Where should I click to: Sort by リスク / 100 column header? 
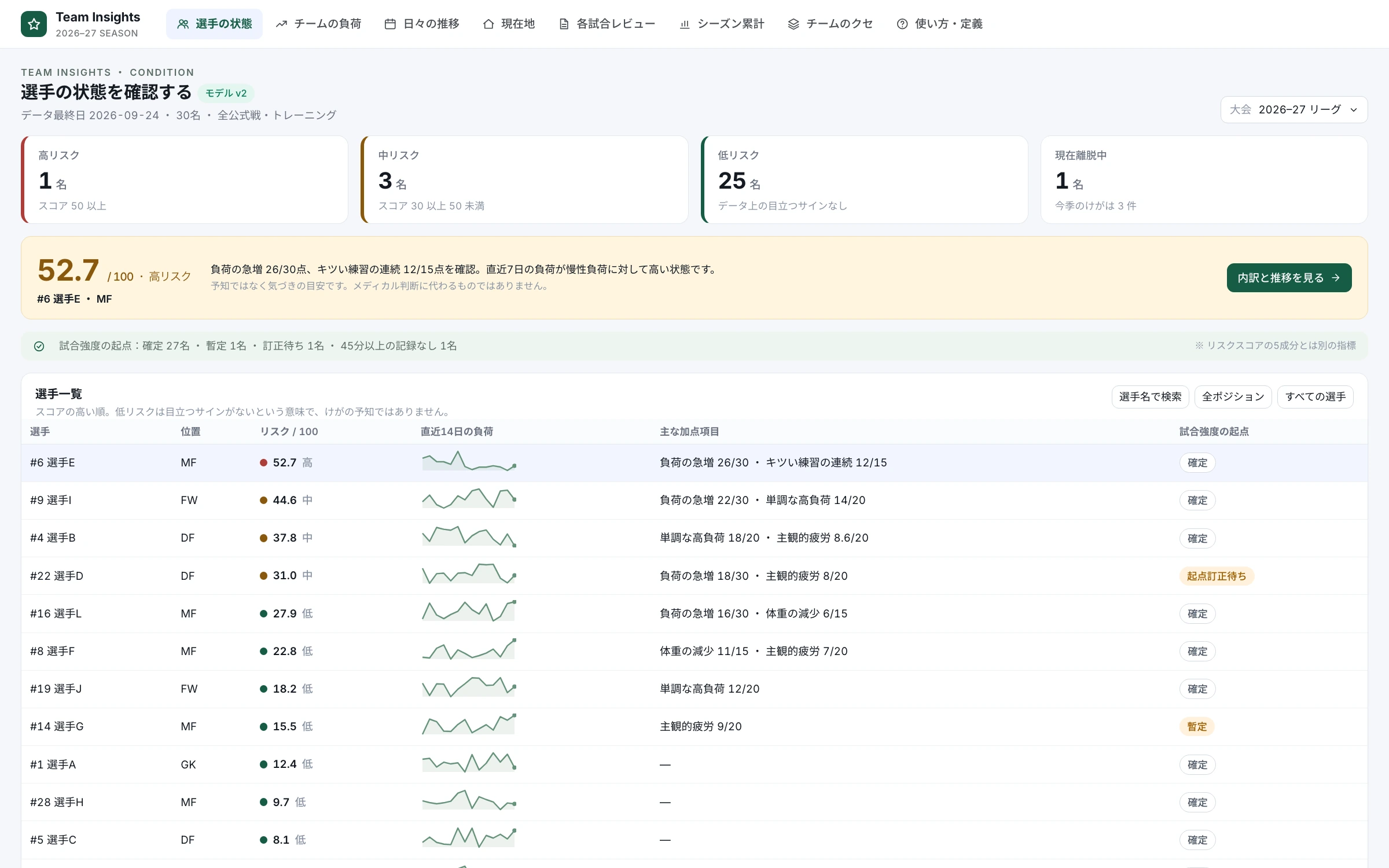point(289,432)
